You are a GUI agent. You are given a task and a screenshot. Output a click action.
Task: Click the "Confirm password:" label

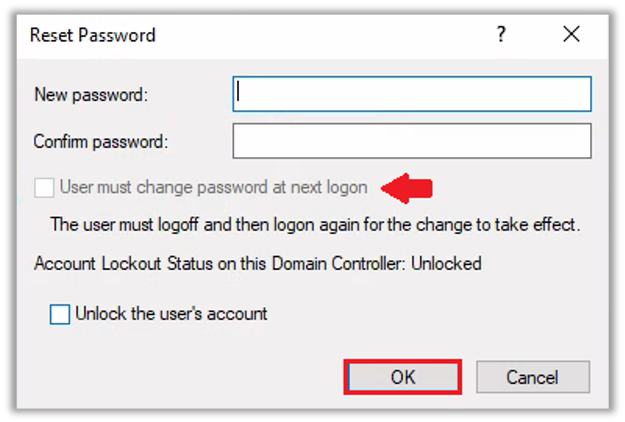101,142
